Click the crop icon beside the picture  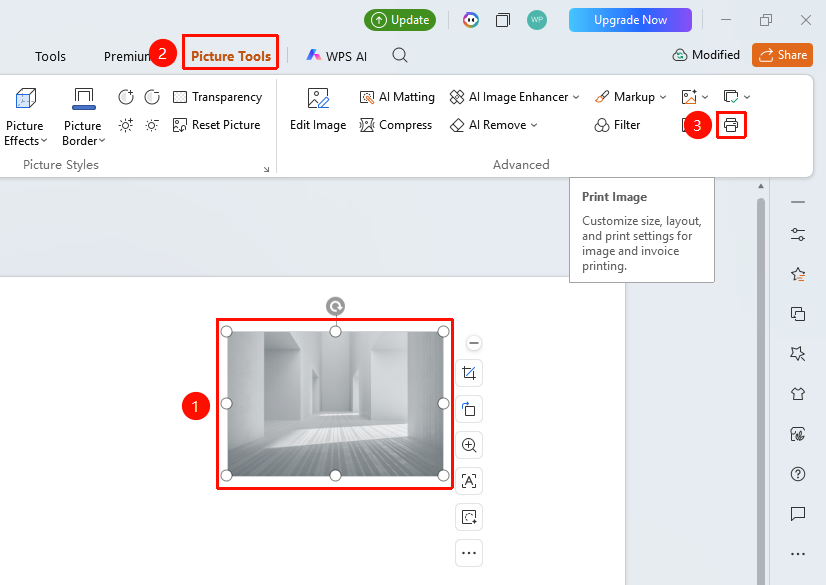(x=469, y=373)
